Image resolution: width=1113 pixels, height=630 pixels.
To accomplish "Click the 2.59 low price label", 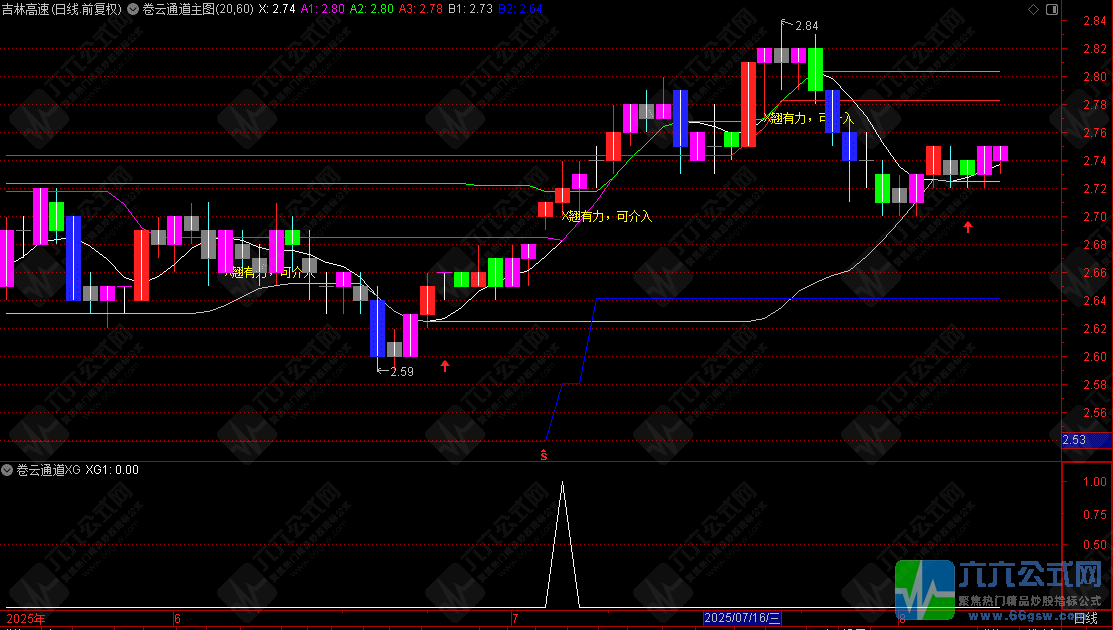I will tap(402, 371).
